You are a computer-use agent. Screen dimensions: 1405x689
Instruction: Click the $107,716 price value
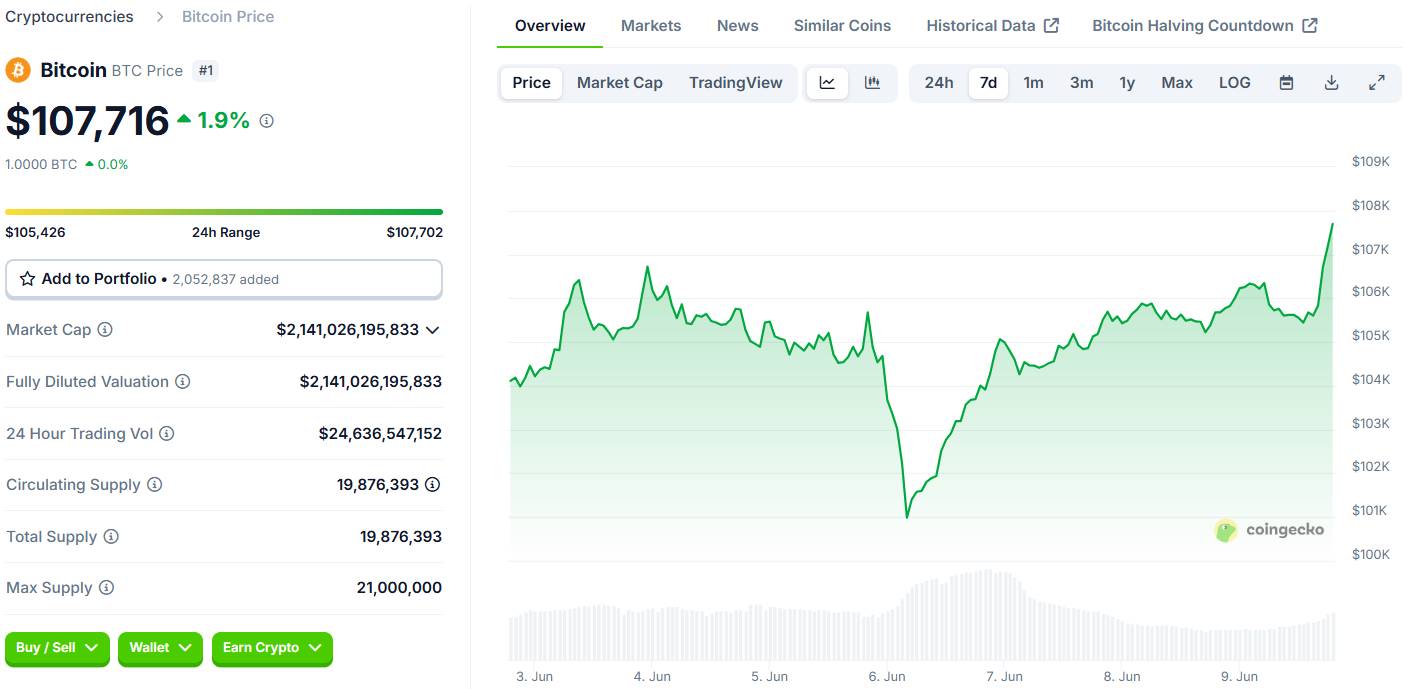88,121
